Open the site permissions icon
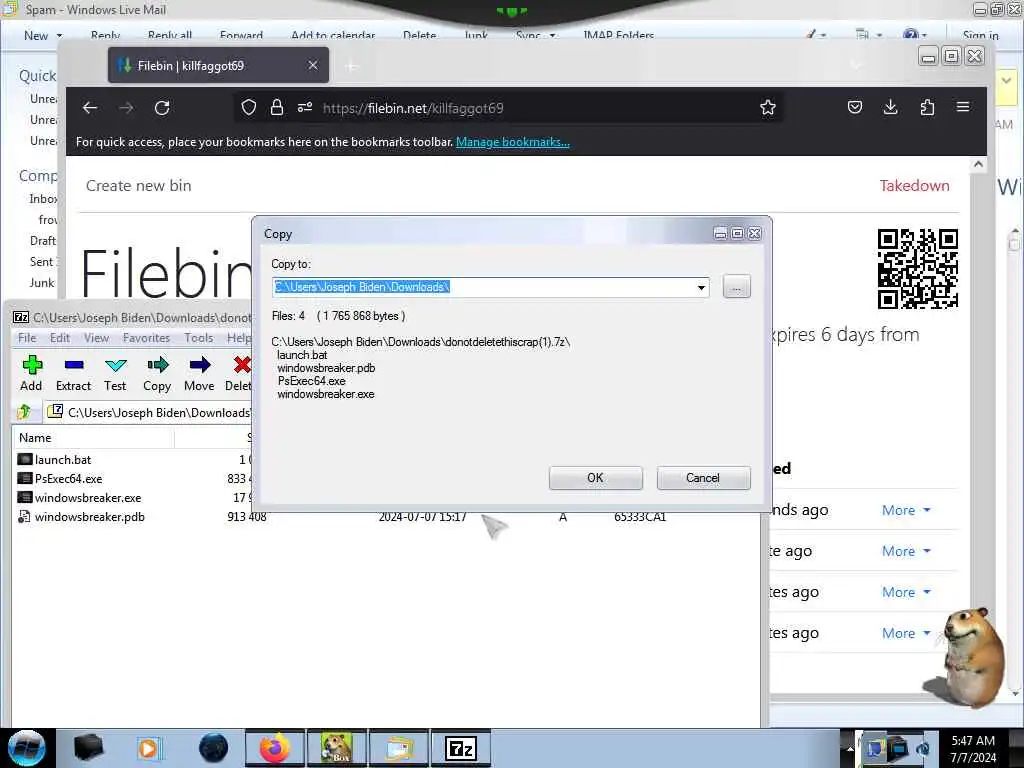1024x768 pixels. (x=305, y=108)
